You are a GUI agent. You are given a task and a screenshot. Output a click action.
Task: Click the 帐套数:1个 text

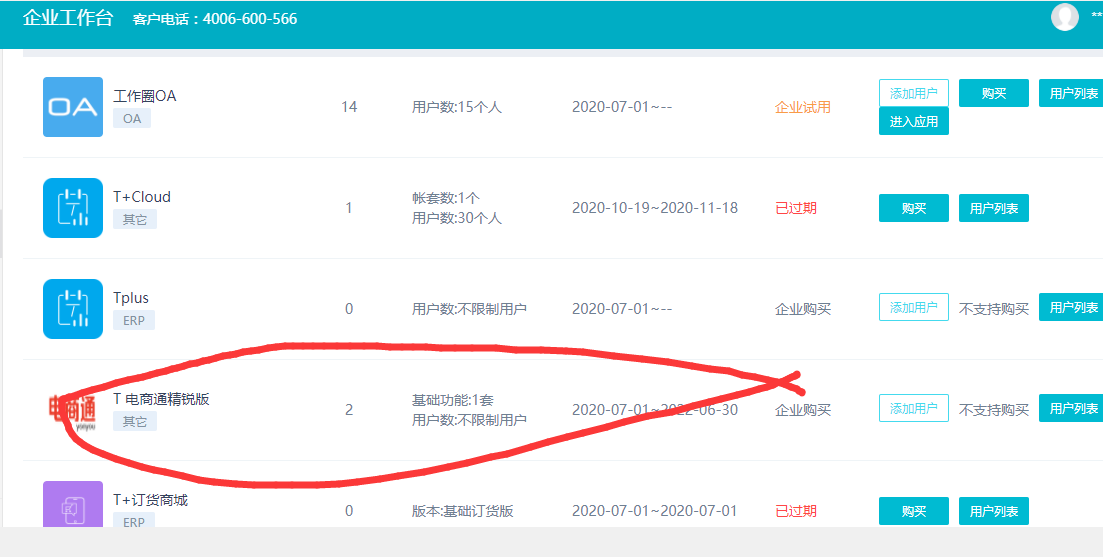coord(446,198)
